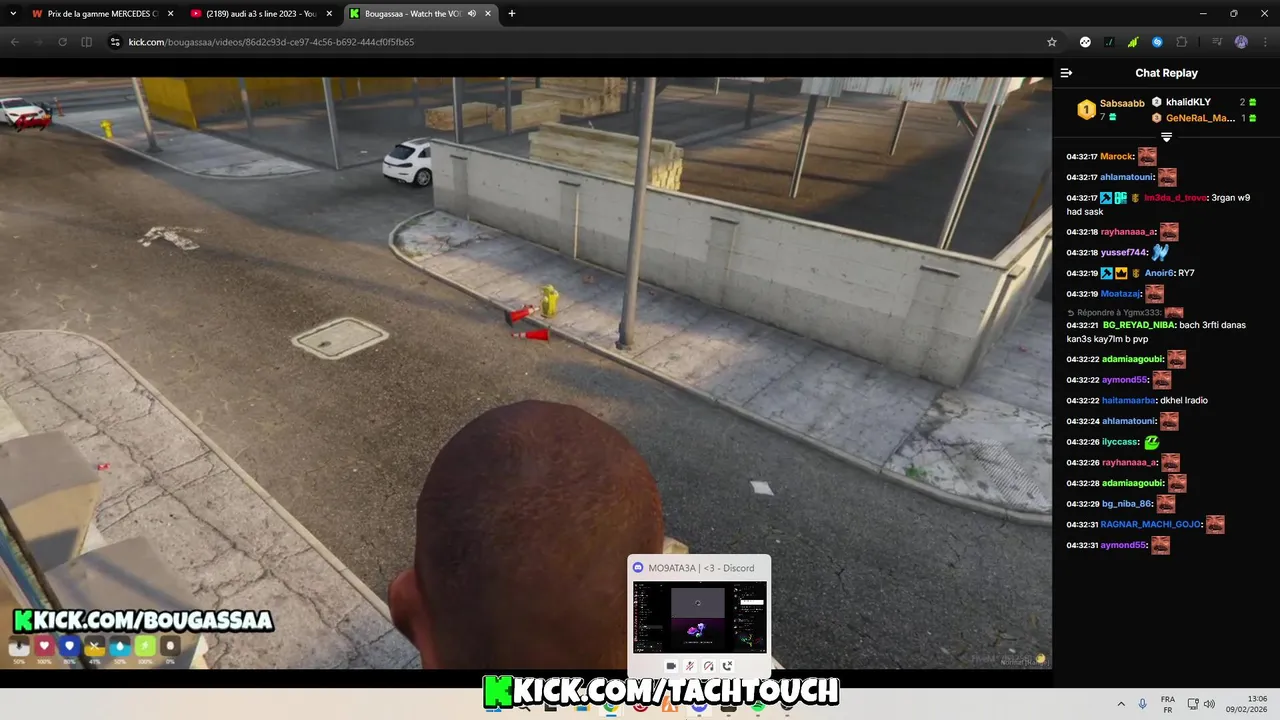This screenshot has height=720, width=1280.
Task: Open the network status tray icon
Action: click(x=1192, y=704)
